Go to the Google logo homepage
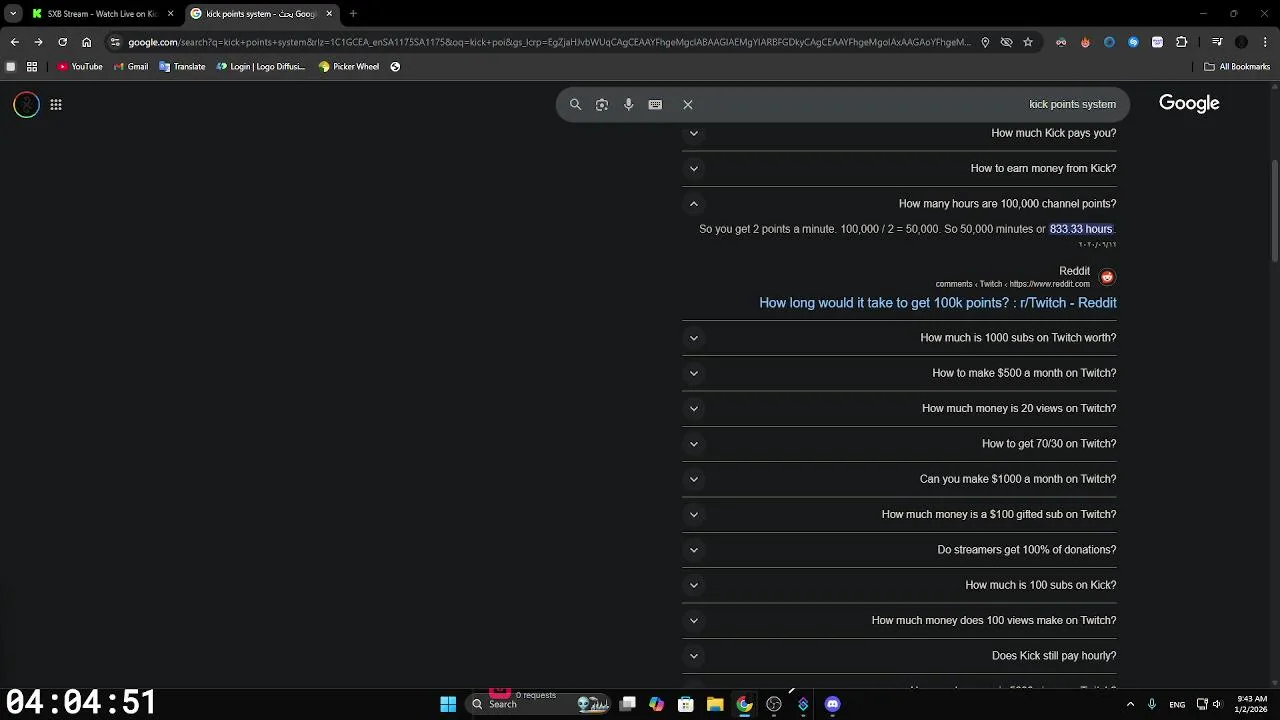 [1189, 103]
